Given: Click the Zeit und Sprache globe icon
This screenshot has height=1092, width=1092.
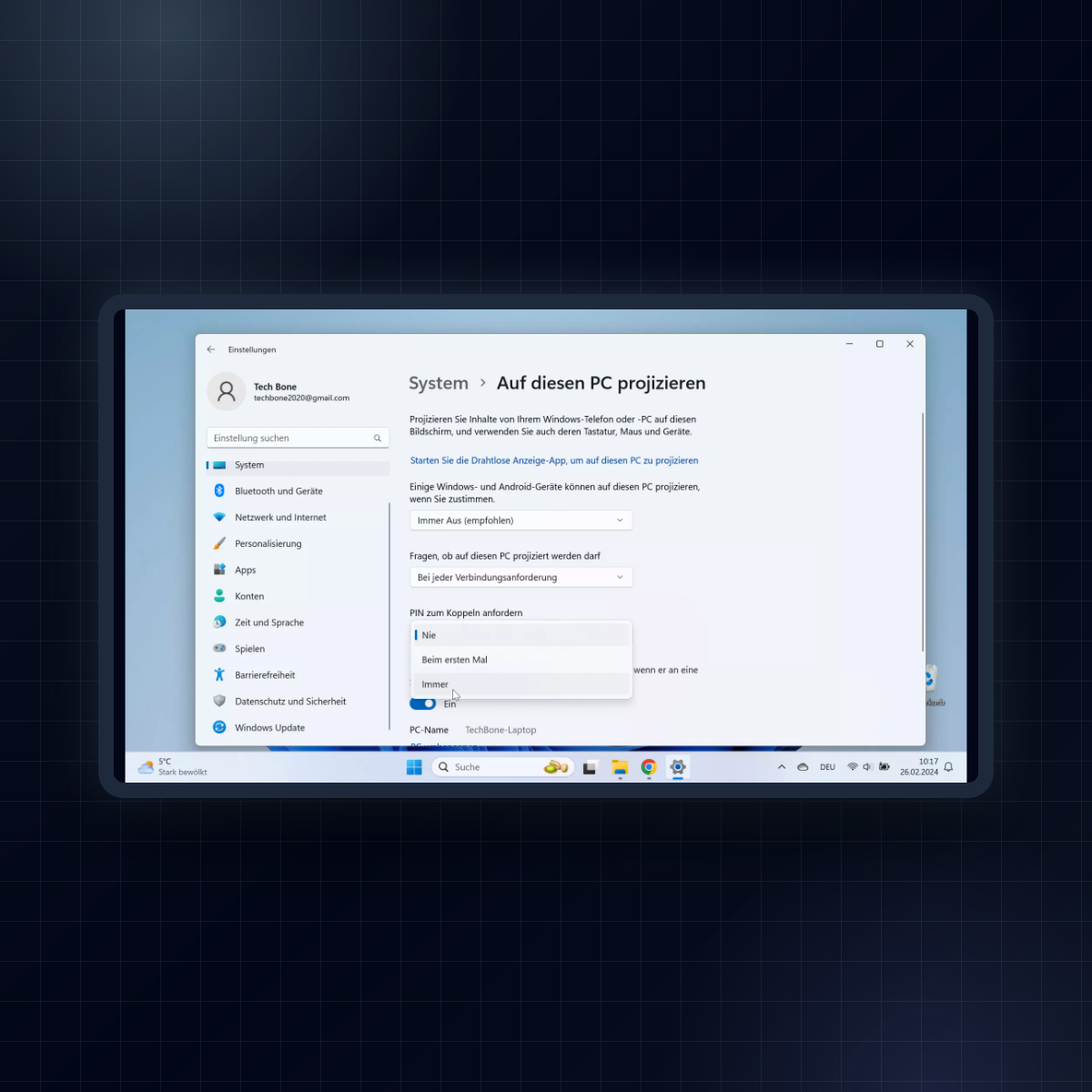Looking at the screenshot, I should pyautogui.click(x=219, y=622).
